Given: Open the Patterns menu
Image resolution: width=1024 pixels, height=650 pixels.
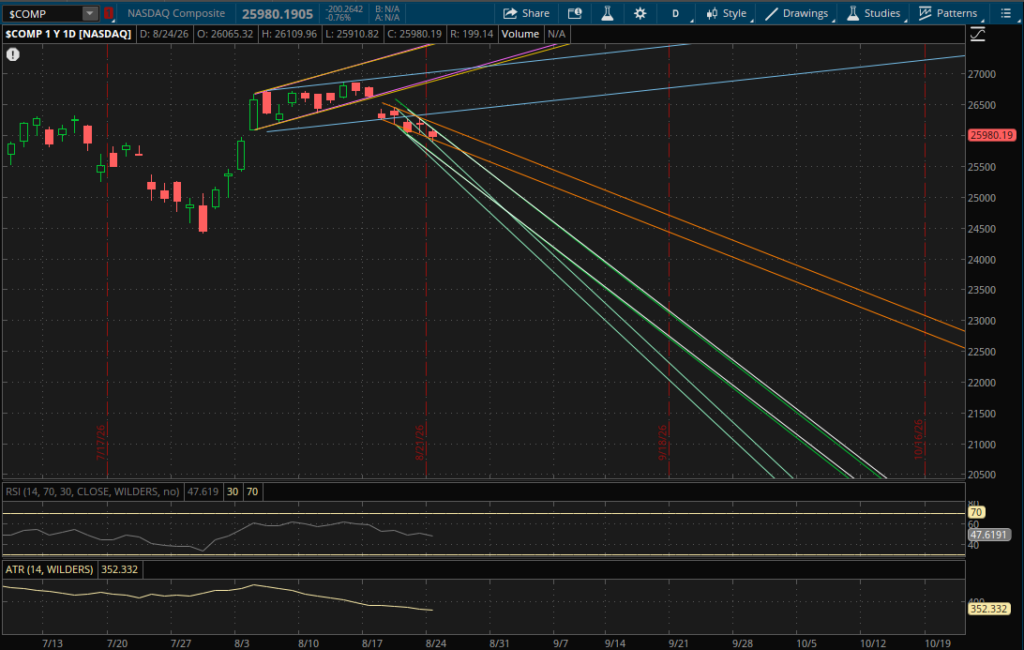Looking at the screenshot, I should coord(948,13).
